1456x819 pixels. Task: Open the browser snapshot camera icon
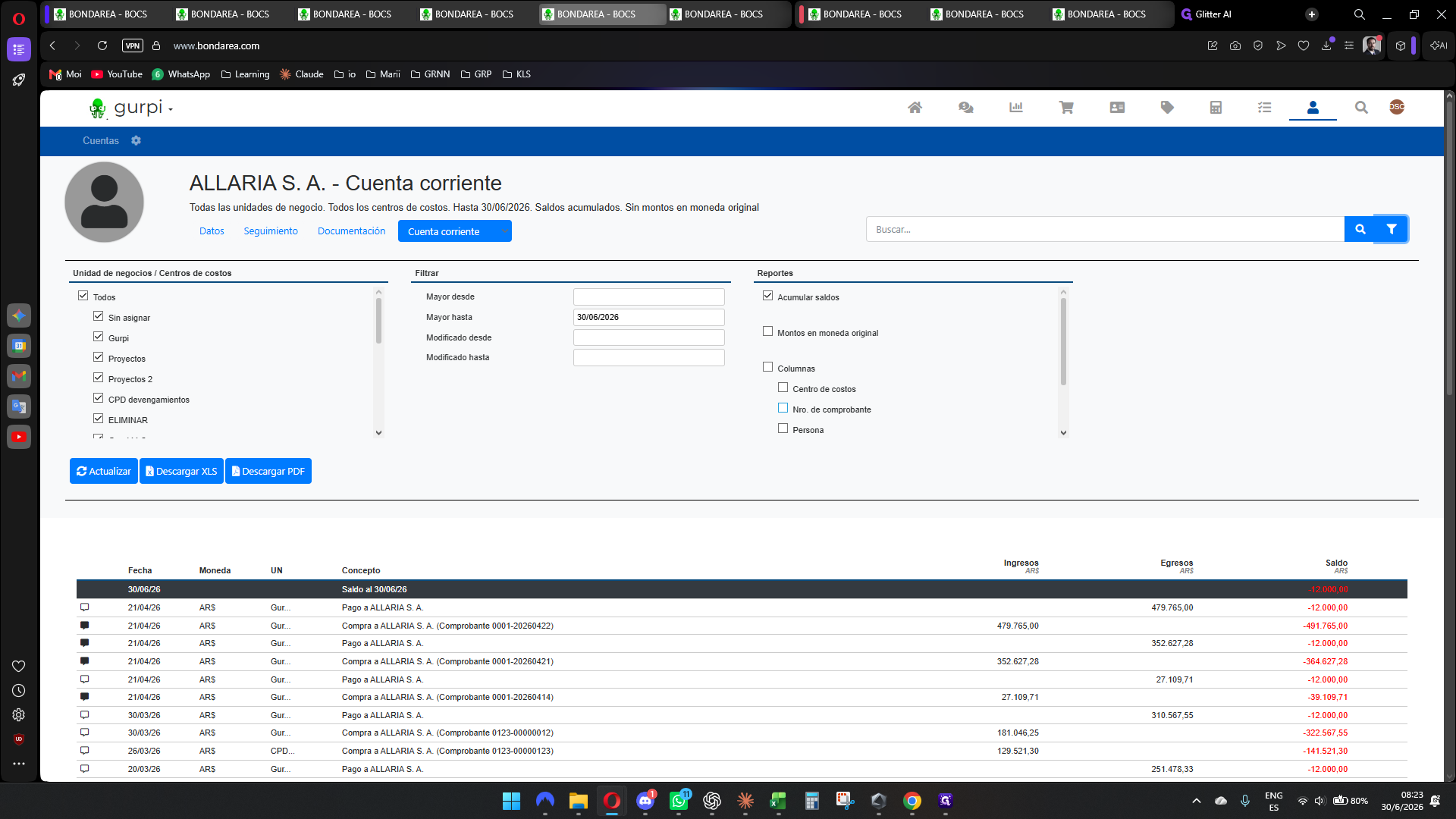coord(1235,45)
